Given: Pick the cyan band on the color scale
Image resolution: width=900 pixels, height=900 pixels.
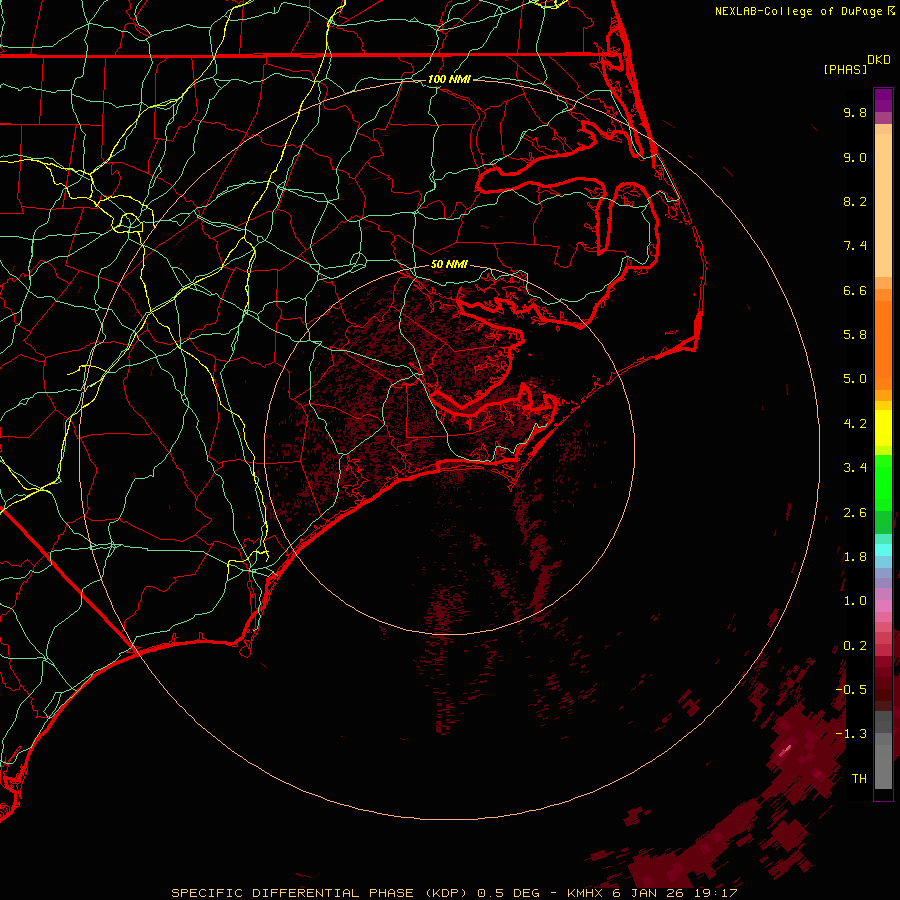Looking at the screenshot, I should pos(883,549).
